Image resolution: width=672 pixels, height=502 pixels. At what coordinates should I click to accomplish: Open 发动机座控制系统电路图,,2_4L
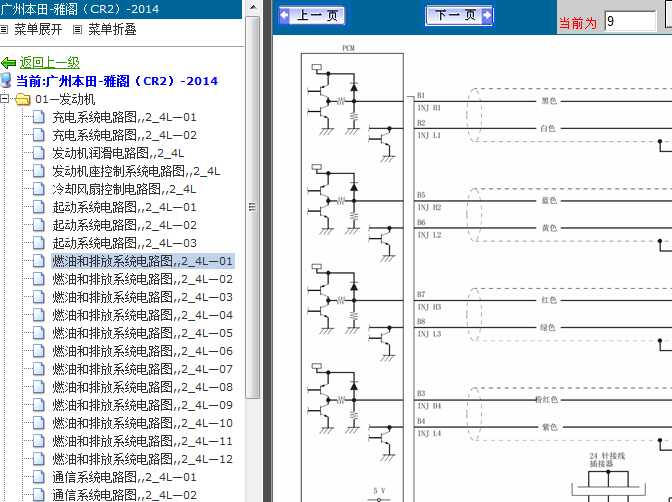136,171
